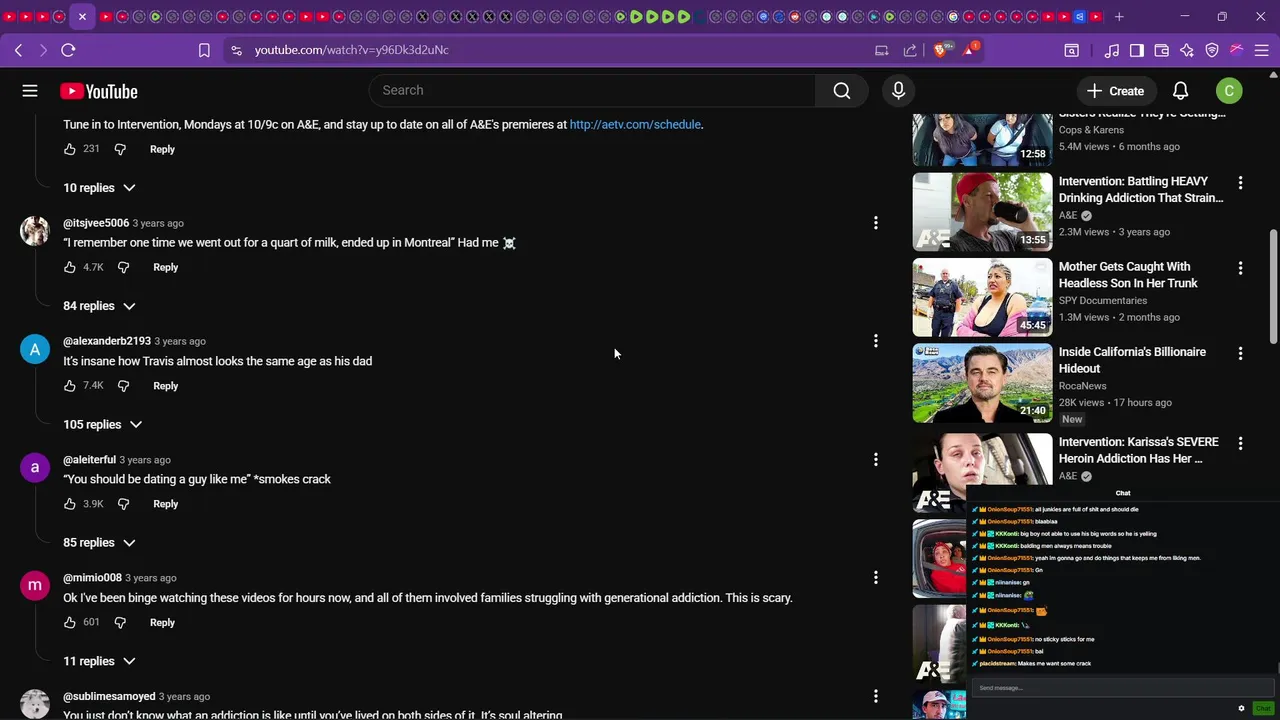Play Mother Gets Caught video thumbnail
1280x720 pixels.
tap(982, 297)
